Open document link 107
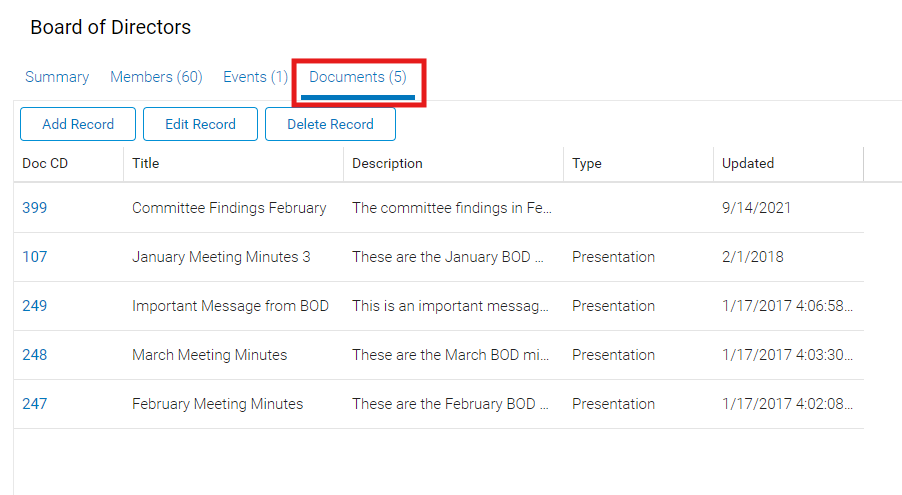The image size is (902, 495). (x=35, y=257)
